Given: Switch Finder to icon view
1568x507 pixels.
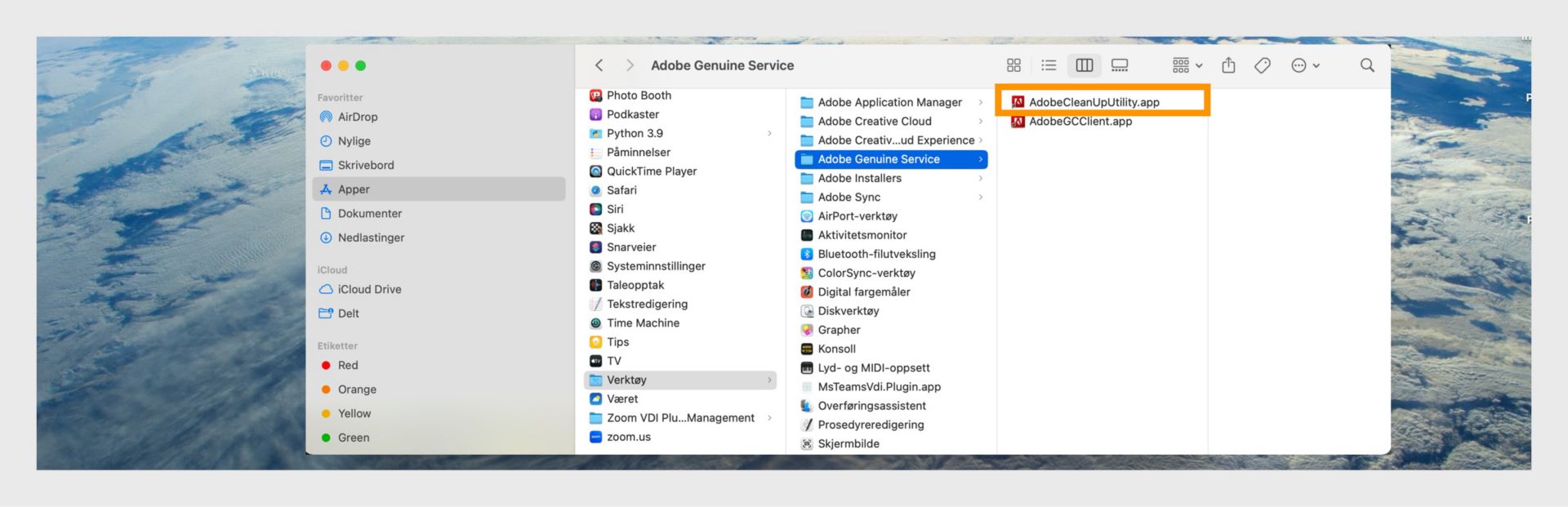Looking at the screenshot, I should tap(1013, 65).
